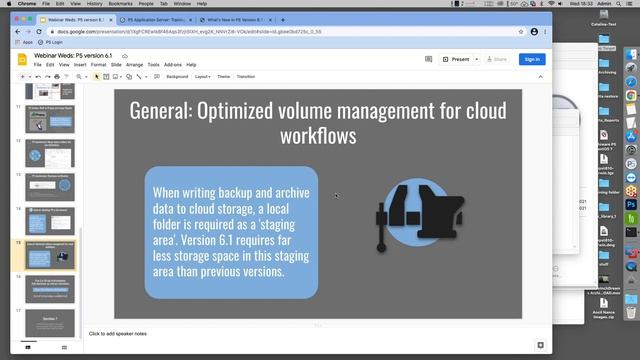
Task: Click the Transition button
Action: 246,77
